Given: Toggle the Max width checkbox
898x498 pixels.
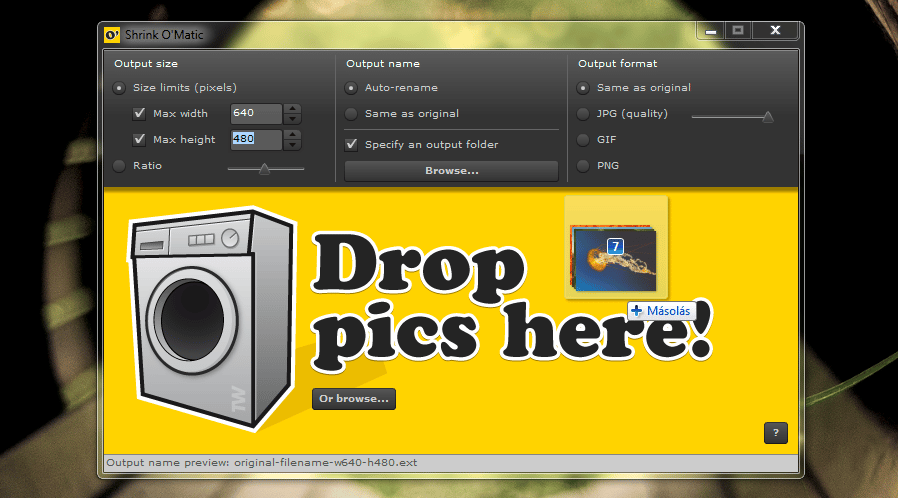Looking at the screenshot, I should coord(139,113).
